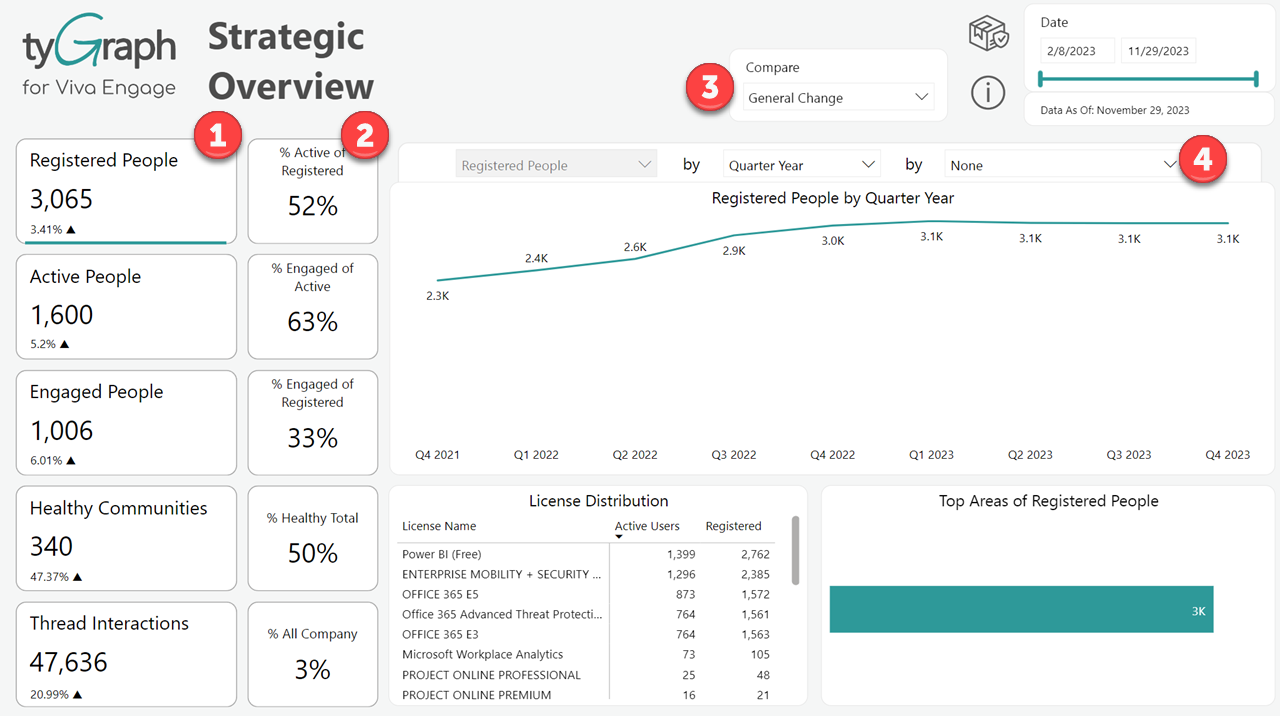Open the None breakdown dropdown

click(x=1062, y=165)
